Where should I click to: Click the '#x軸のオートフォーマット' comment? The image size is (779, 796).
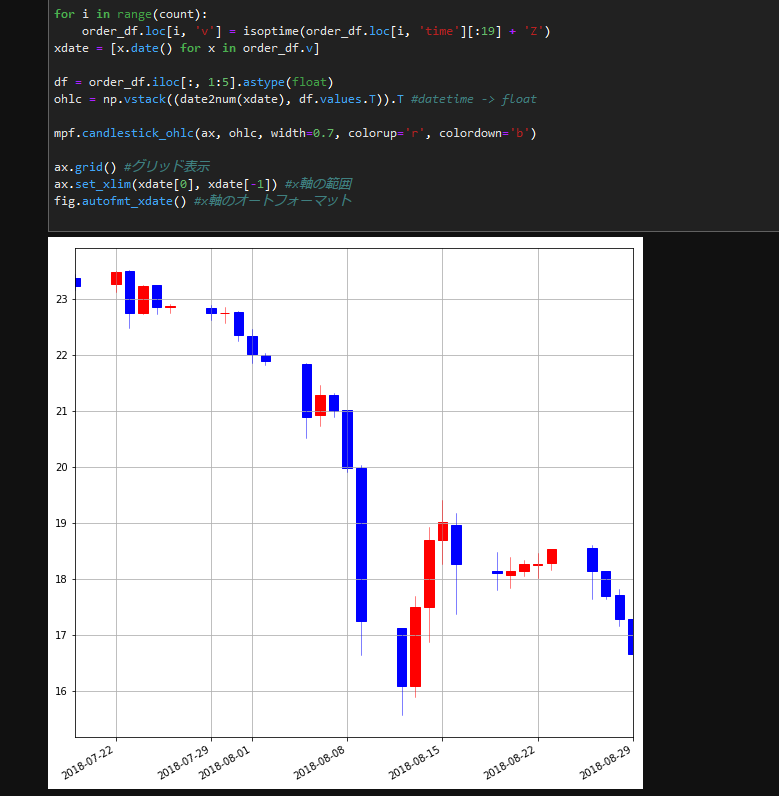273,201
